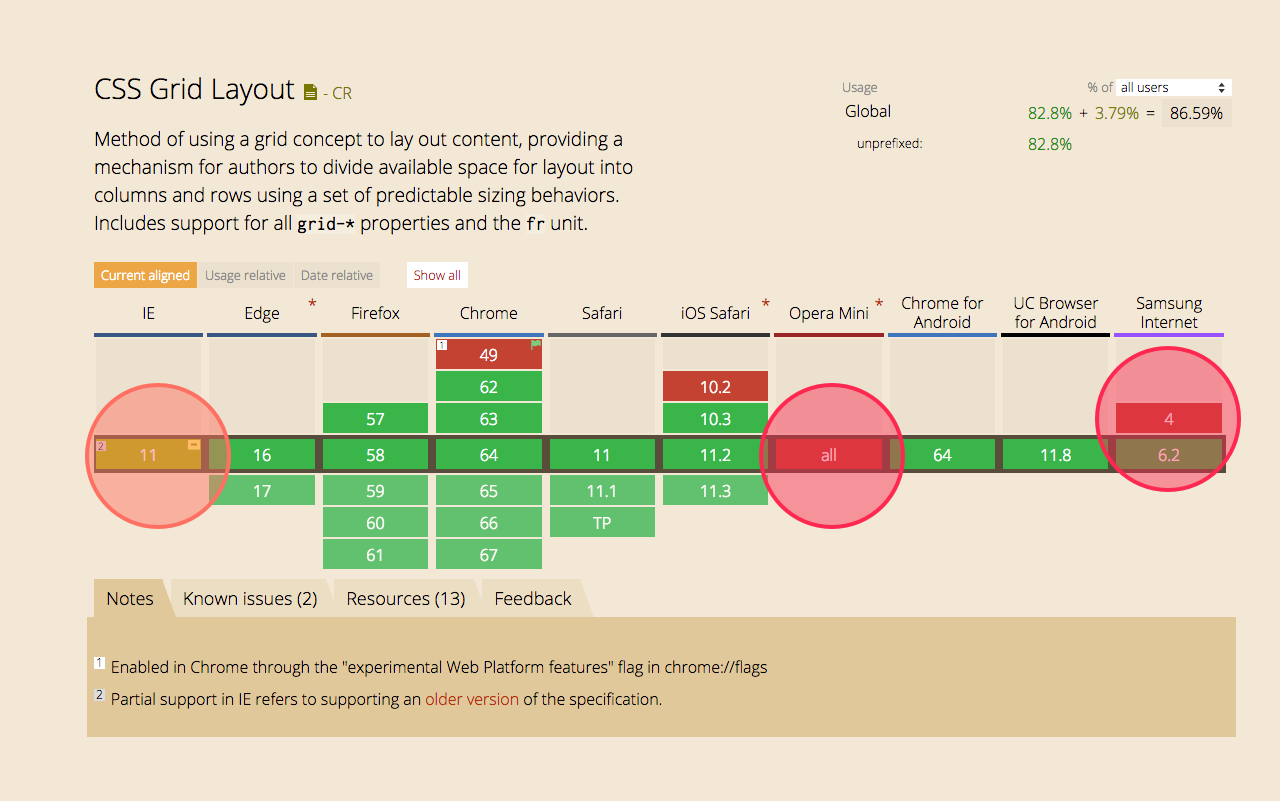
Task: Switch to Usage relative view
Action: click(x=245, y=275)
